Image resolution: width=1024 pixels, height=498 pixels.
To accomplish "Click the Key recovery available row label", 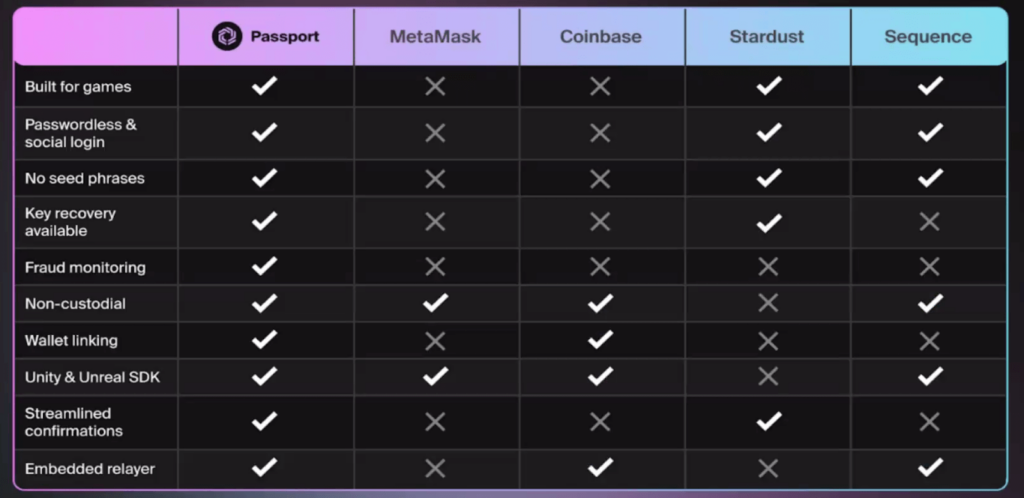I will click(x=70, y=222).
